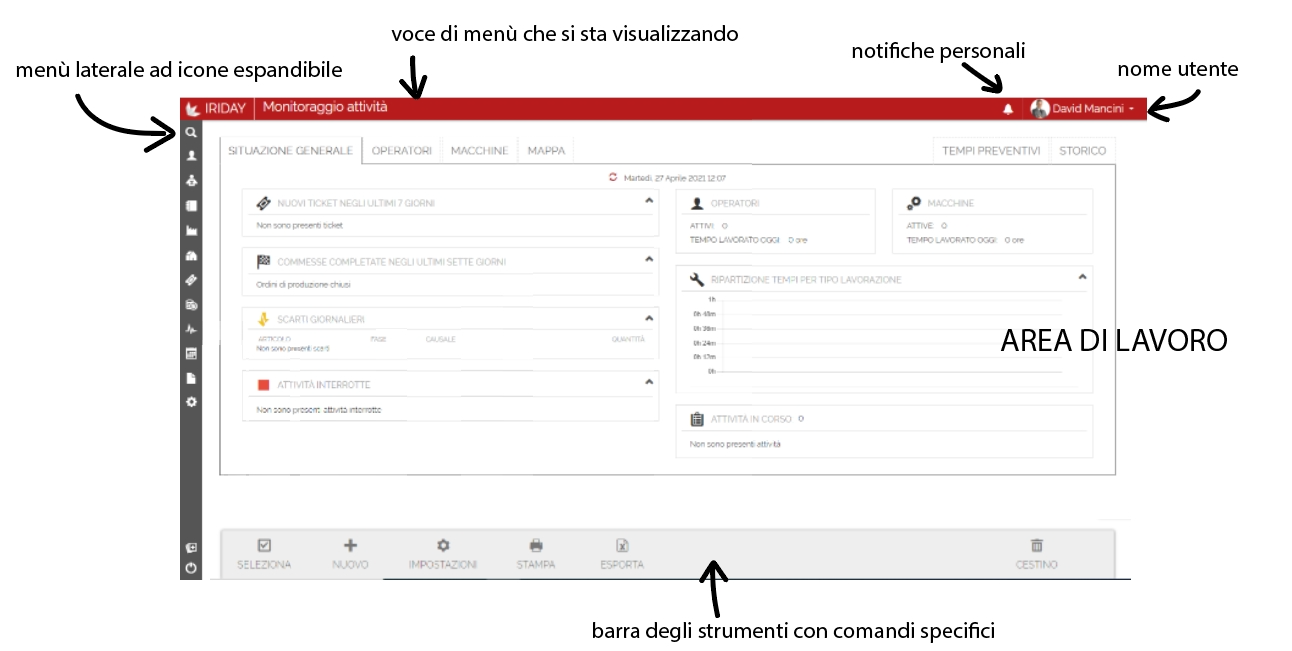Screen dimensions: 1292x651
Task: Click the power logout icon in sidebar
Action: click(191, 568)
